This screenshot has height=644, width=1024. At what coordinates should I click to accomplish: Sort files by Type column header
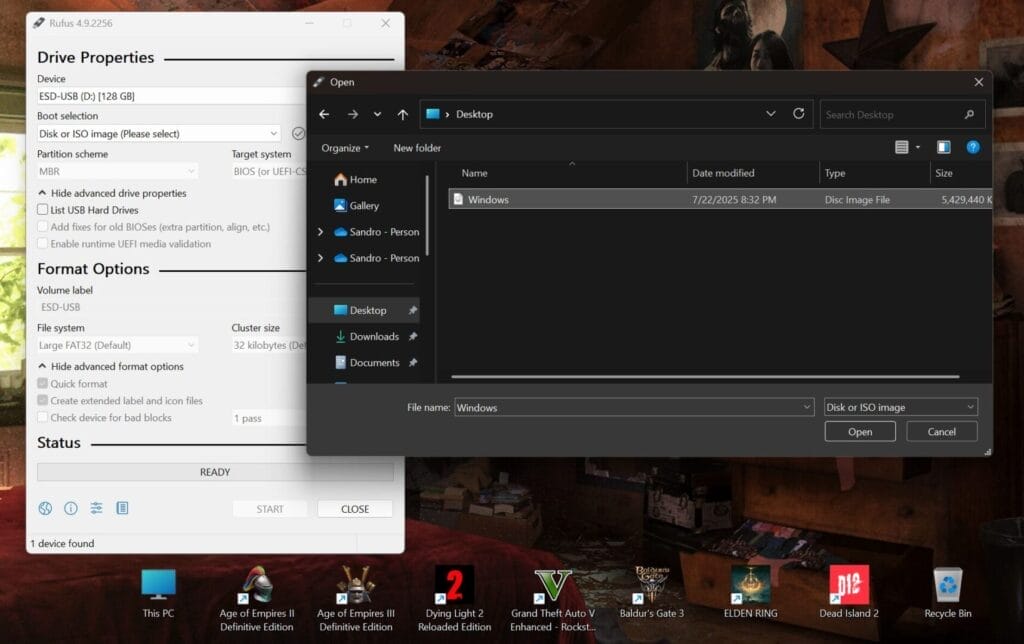click(x=835, y=173)
